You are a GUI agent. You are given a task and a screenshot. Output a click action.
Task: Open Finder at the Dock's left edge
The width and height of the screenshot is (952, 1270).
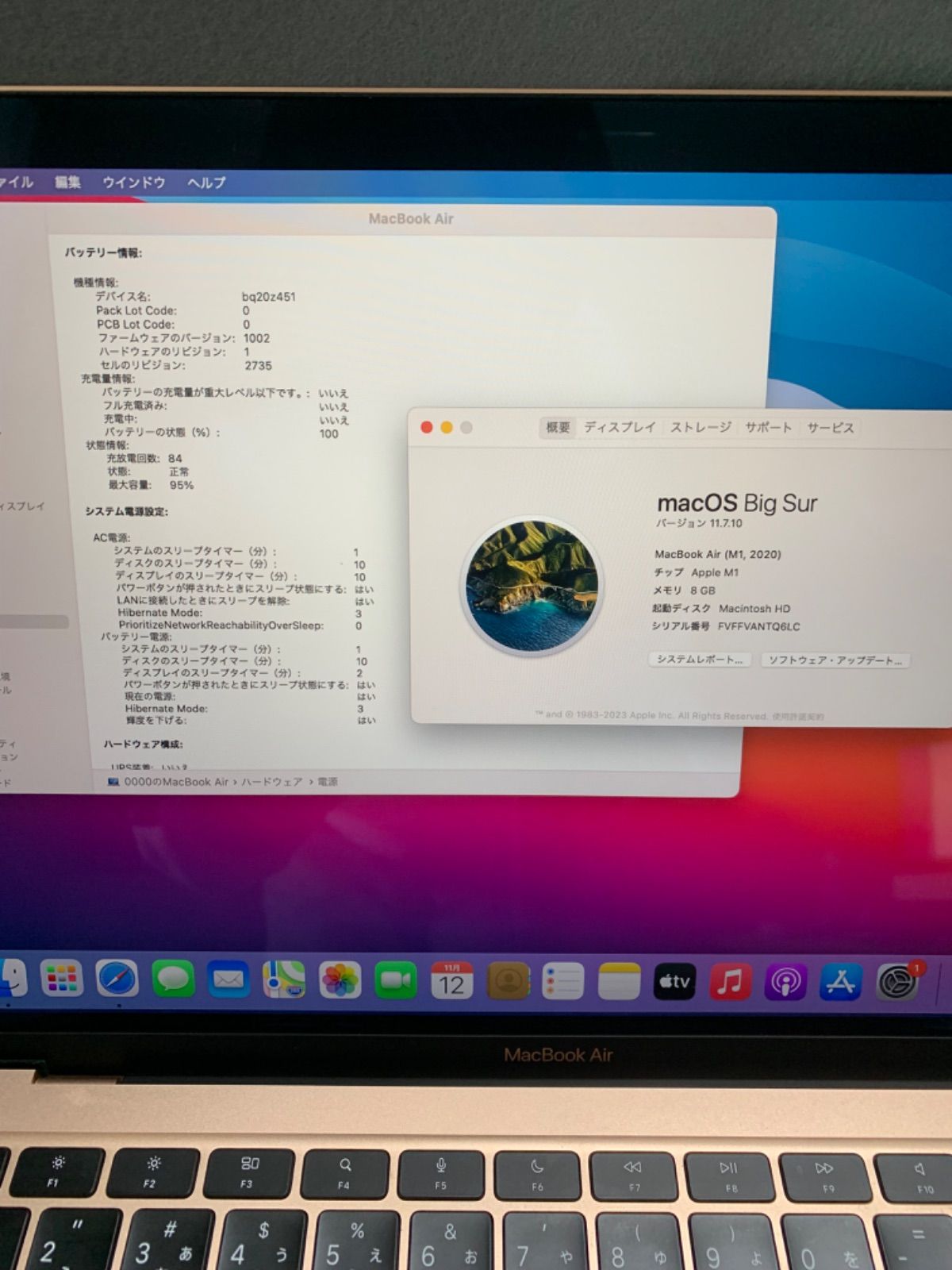(12, 978)
